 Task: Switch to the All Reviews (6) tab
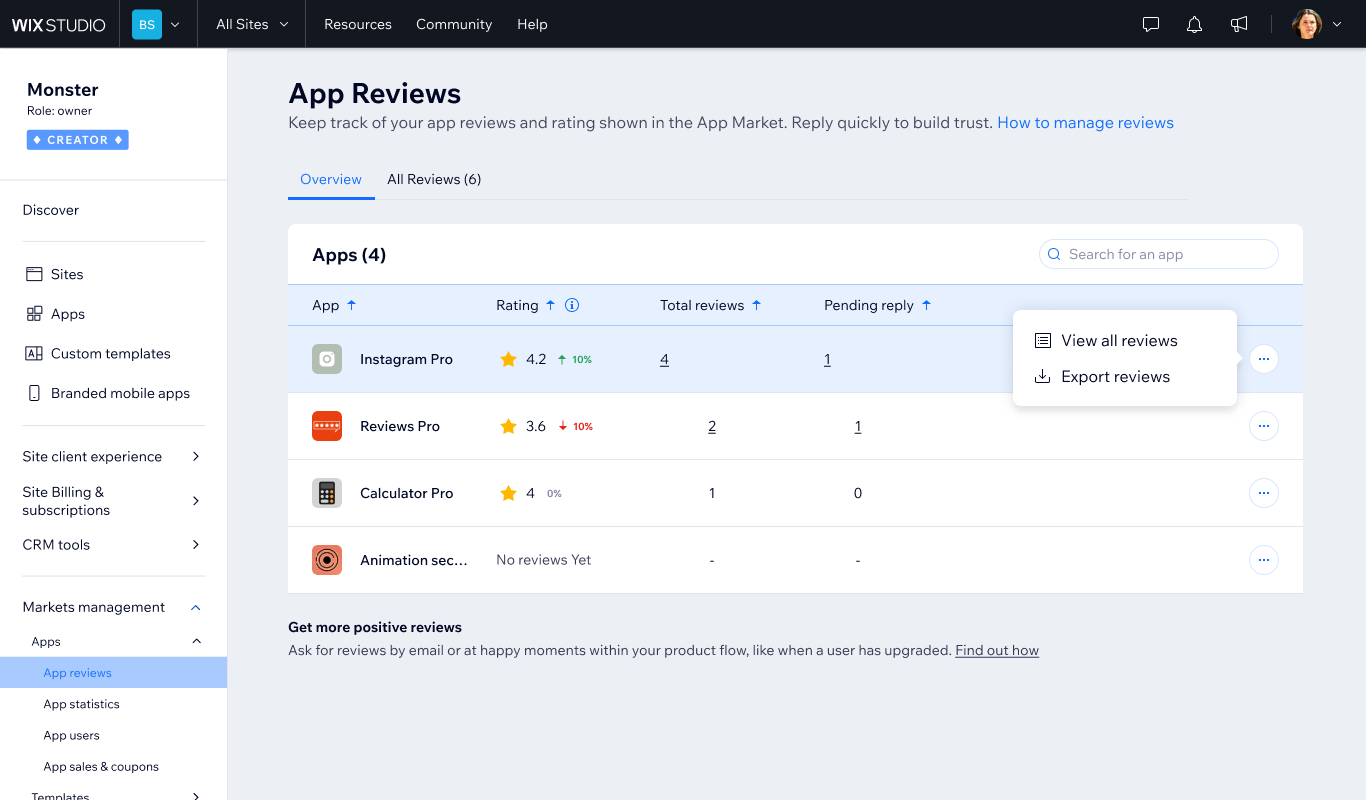tap(434, 180)
